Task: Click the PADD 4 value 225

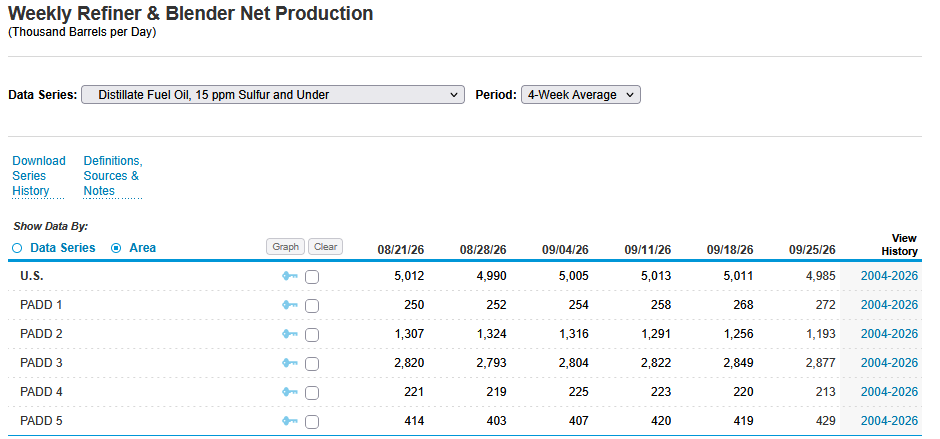Action: point(579,392)
